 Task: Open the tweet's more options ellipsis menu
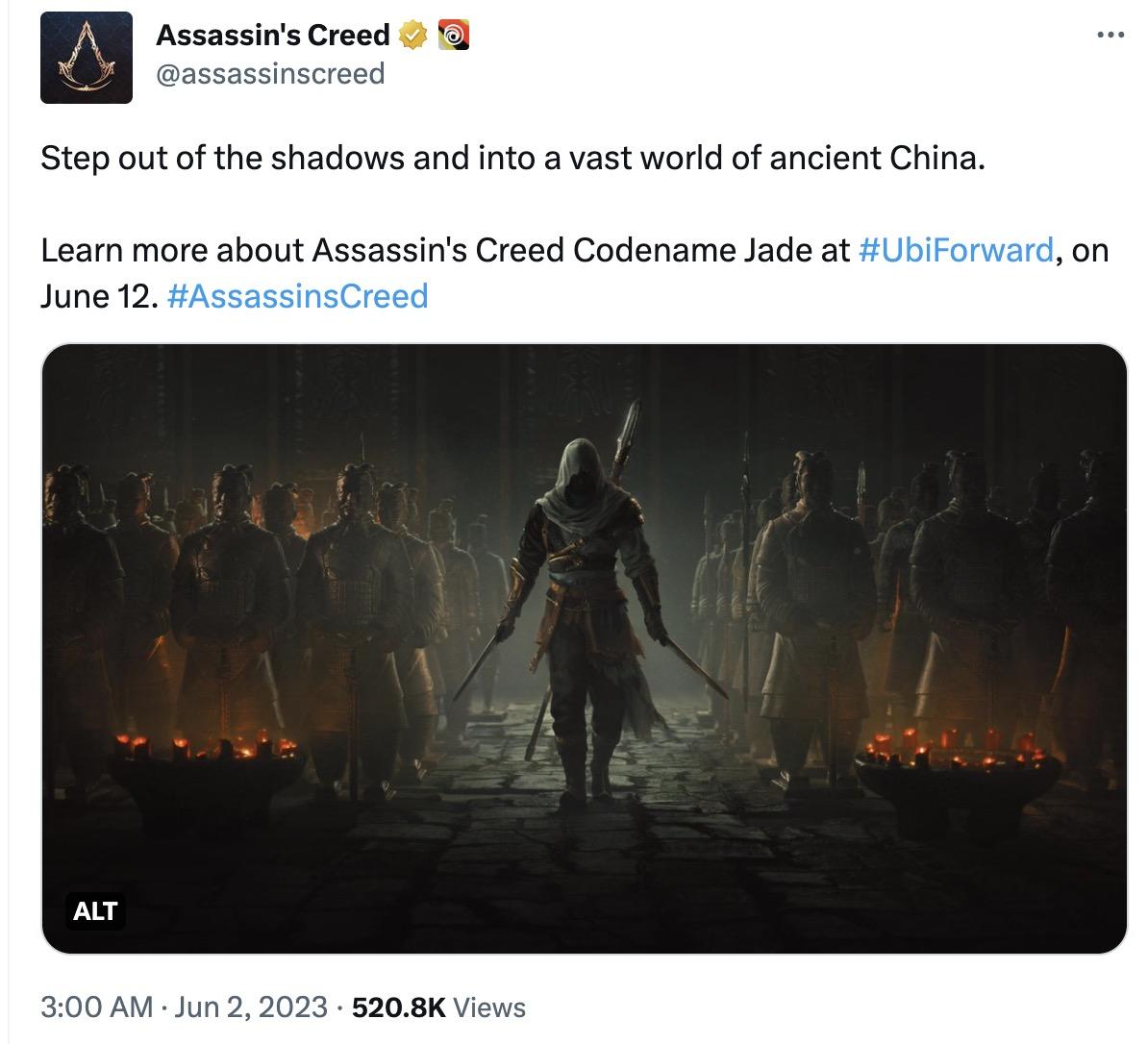(1110, 36)
